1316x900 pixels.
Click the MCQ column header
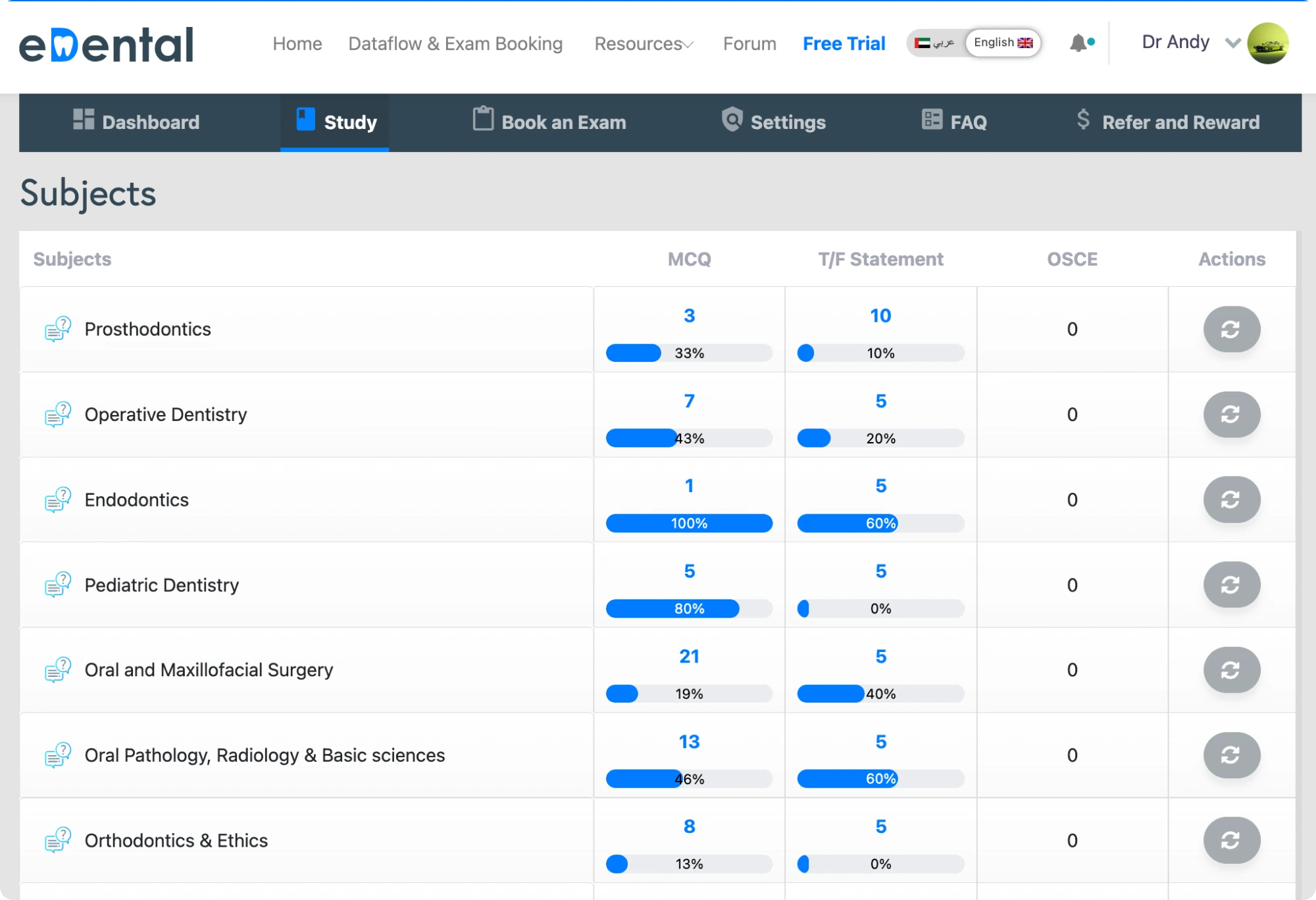(x=689, y=259)
